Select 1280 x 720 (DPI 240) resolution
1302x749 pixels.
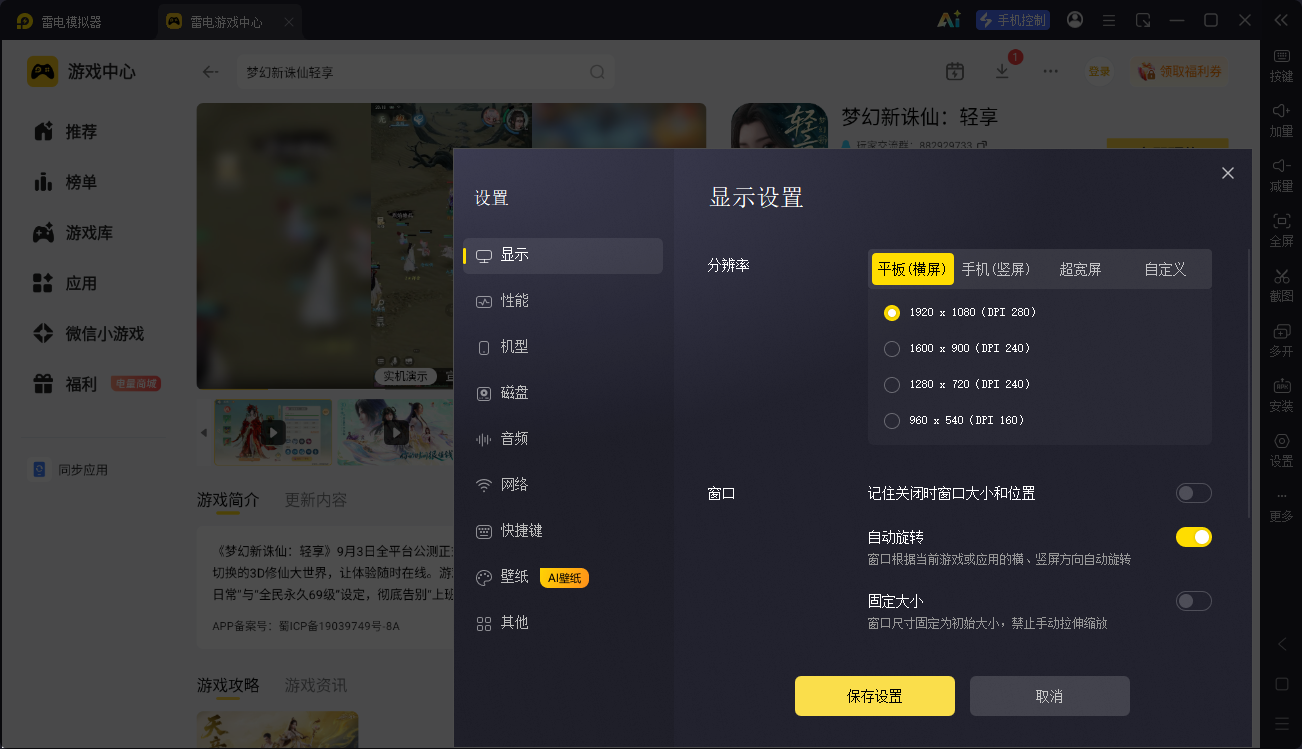tap(892, 384)
